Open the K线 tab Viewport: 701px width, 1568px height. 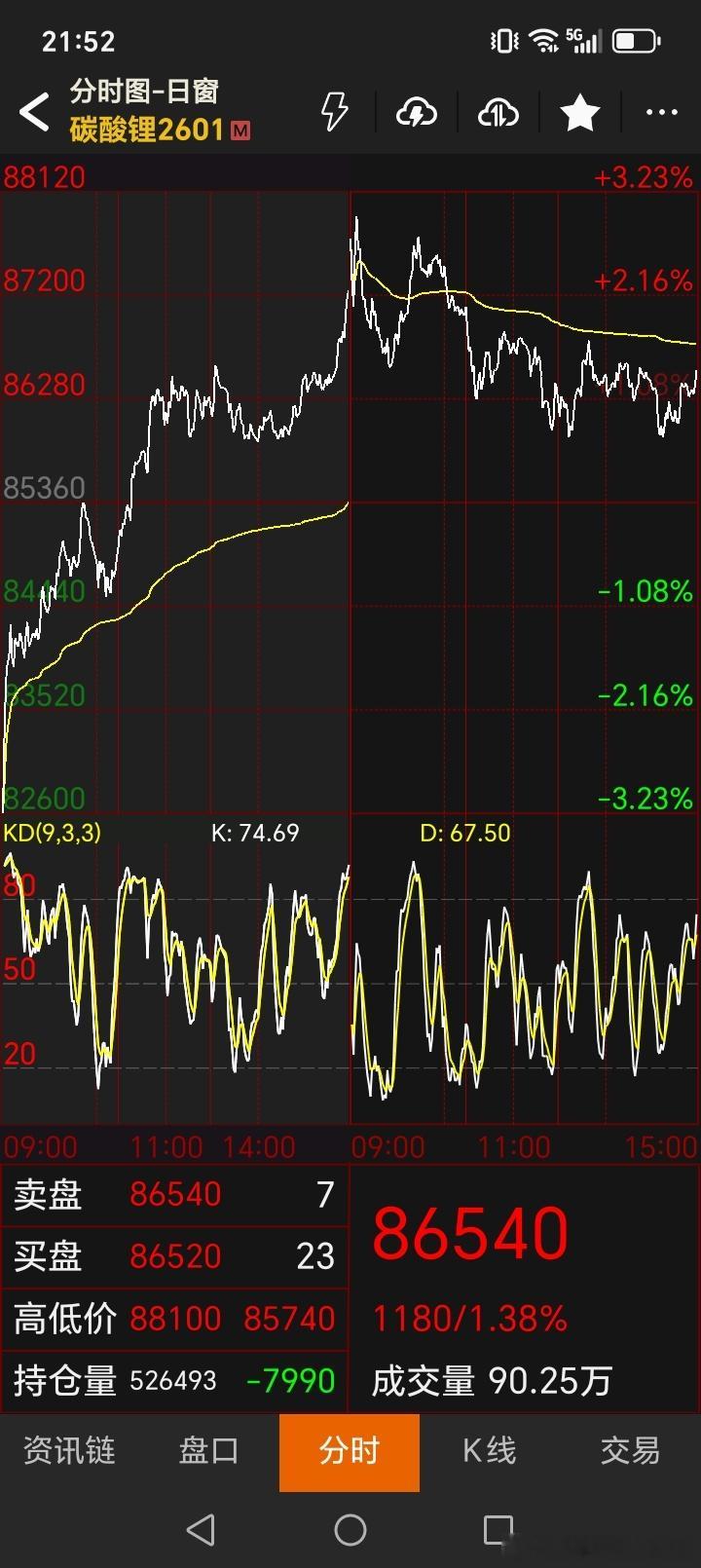click(x=489, y=1450)
